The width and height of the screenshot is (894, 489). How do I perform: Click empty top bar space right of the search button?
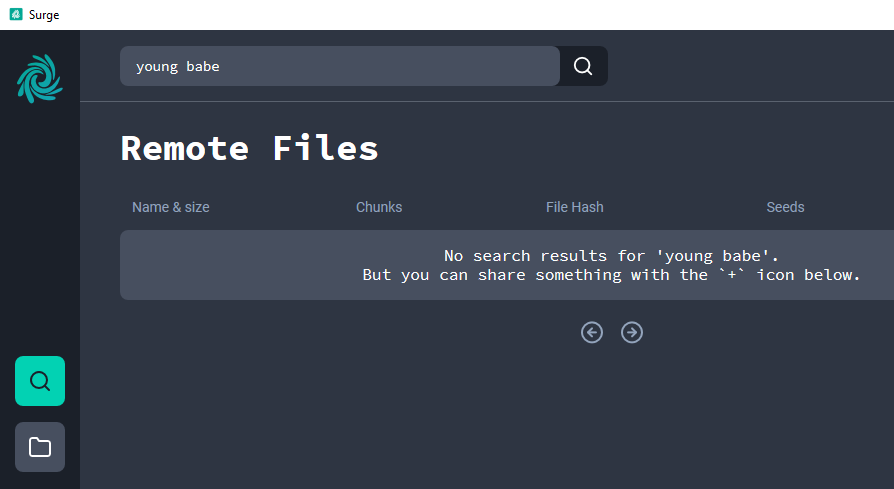[x=750, y=66]
